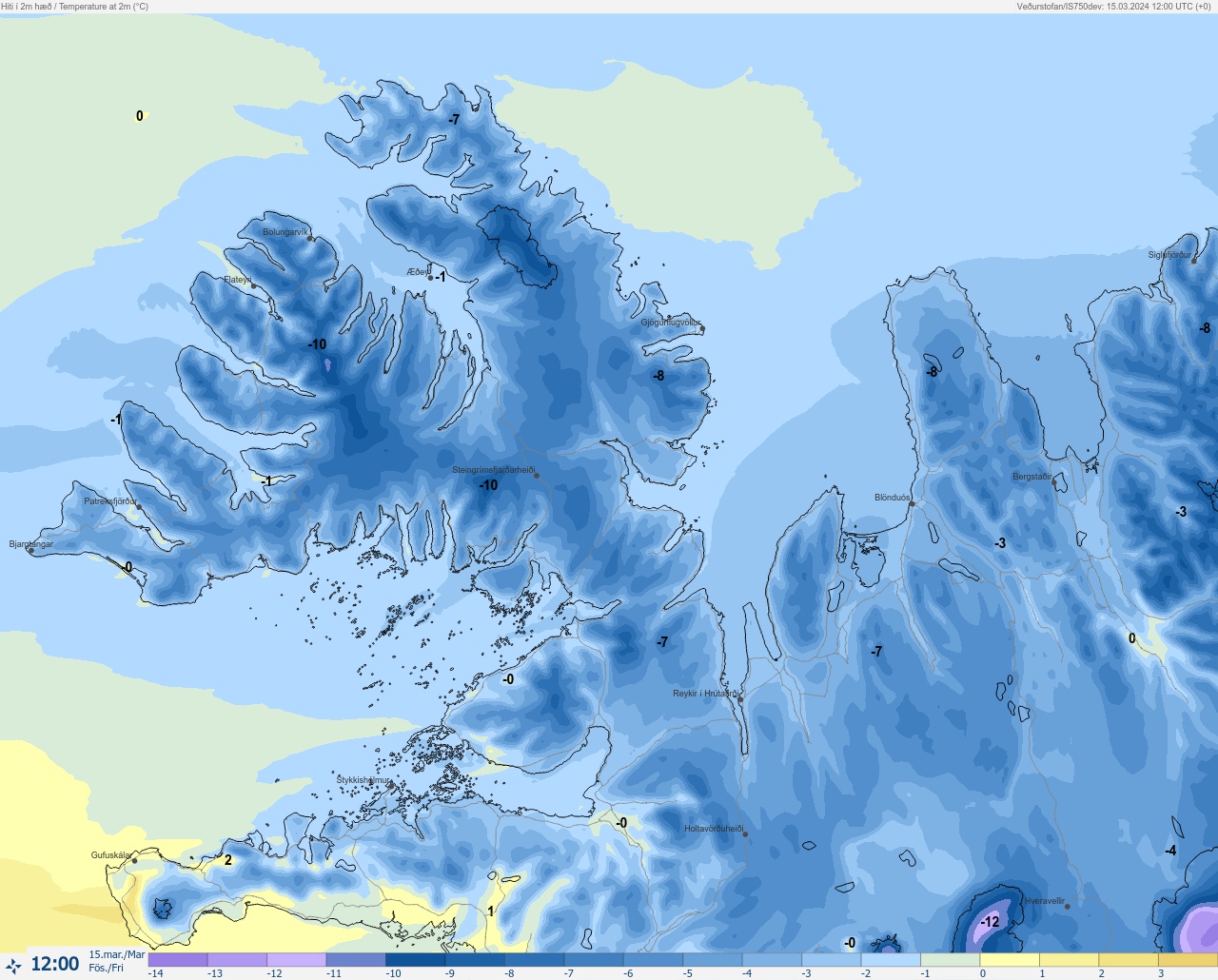Click the -14 legend scale label
Image resolution: width=1218 pixels, height=980 pixels.
(156, 973)
